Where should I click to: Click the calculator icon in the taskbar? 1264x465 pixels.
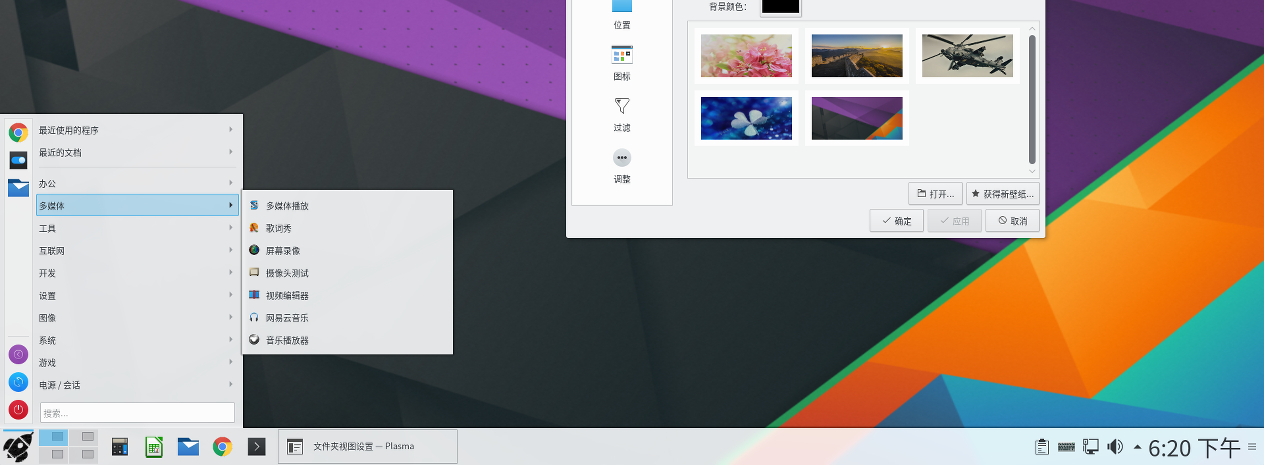pyautogui.click(x=120, y=447)
